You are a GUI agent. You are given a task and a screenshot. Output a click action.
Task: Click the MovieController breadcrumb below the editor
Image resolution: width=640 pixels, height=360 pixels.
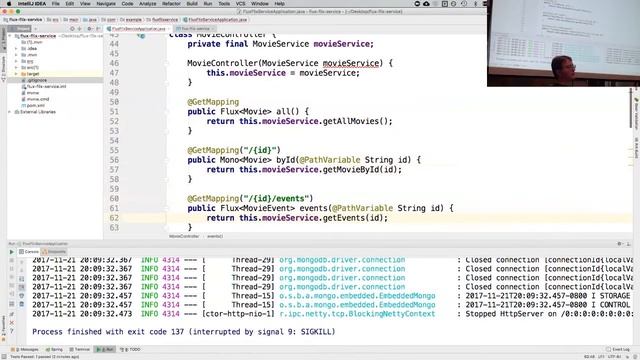(184, 236)
